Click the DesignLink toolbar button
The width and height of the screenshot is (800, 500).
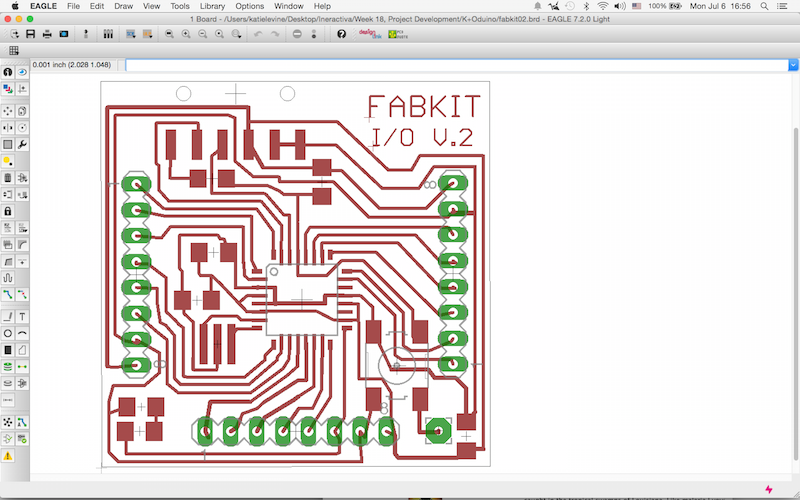click(370, 34)
